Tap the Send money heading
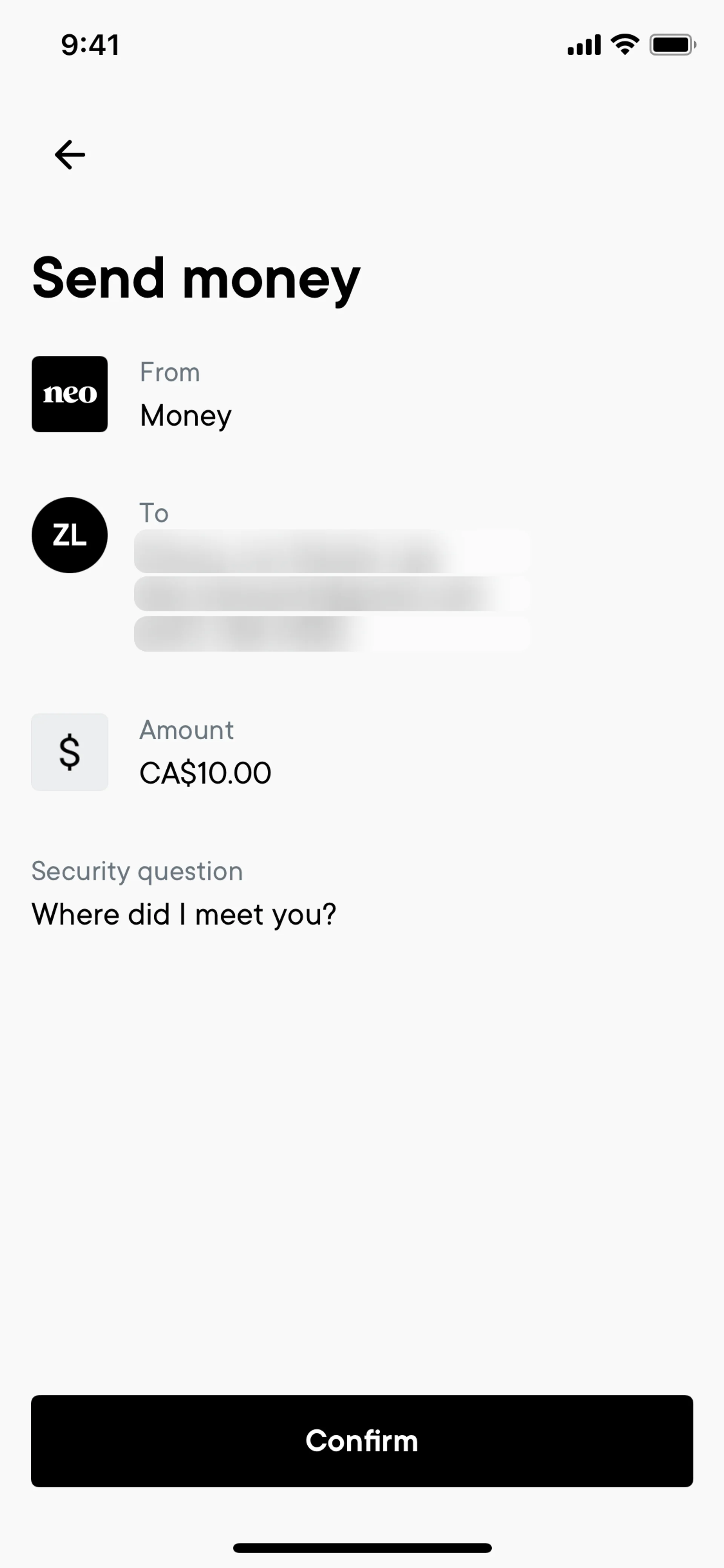The width and height of the screenshot is (724, 1568). (x=196, y=279)
